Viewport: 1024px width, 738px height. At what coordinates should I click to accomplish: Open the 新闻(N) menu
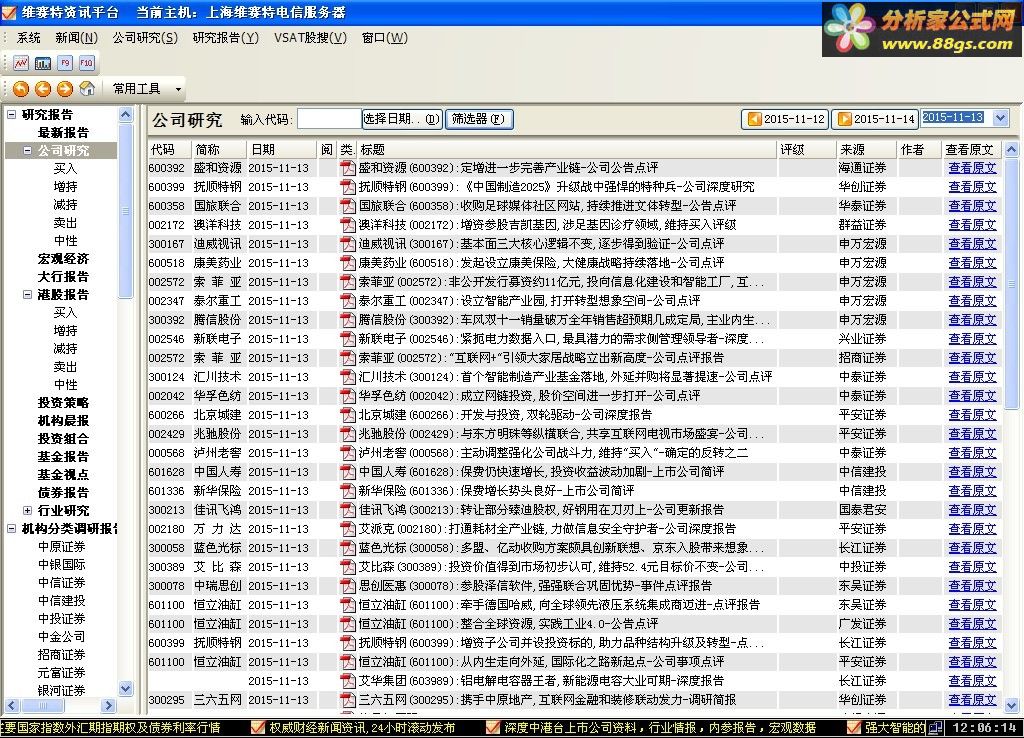(76, 38)
